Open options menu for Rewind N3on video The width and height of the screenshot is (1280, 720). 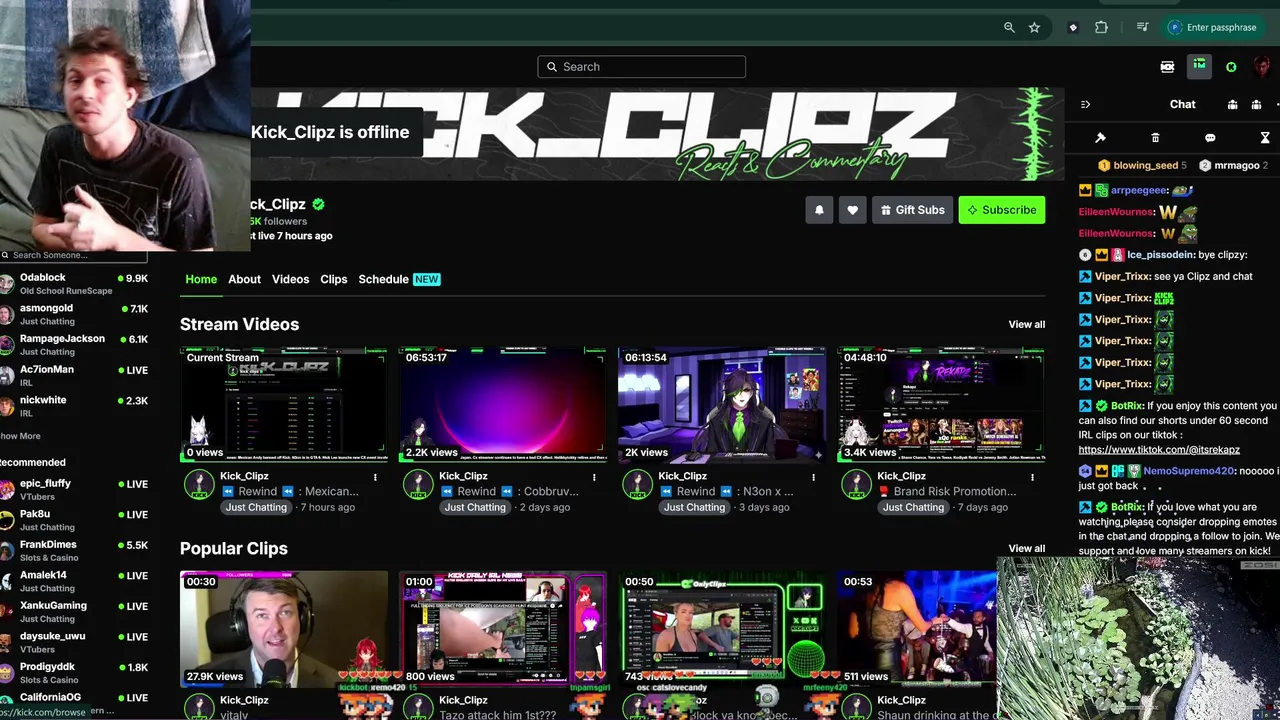(x=813, y=477)
